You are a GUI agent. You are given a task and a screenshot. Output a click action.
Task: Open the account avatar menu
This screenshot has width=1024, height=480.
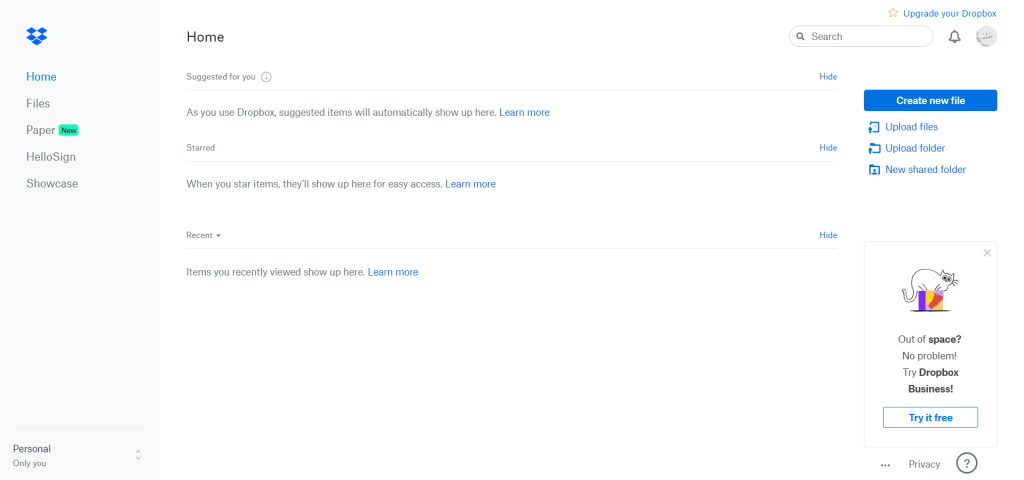986,37
